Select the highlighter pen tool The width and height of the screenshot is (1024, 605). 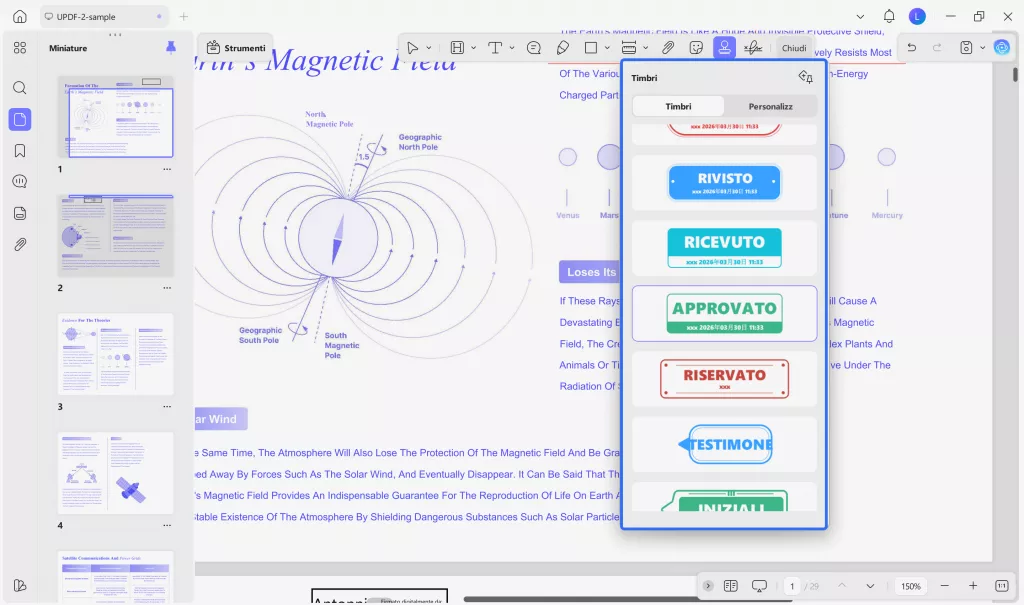pos(562,48)
